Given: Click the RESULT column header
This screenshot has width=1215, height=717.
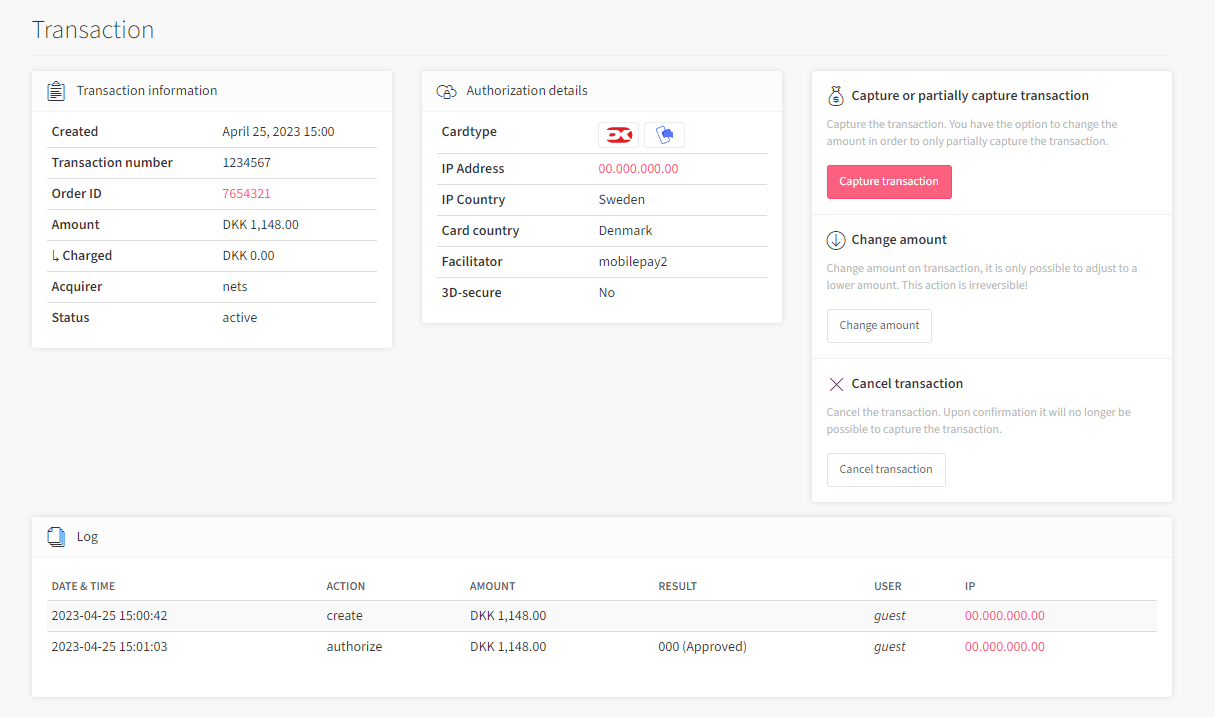Looking at the screenshot, I should coord(677,586).
